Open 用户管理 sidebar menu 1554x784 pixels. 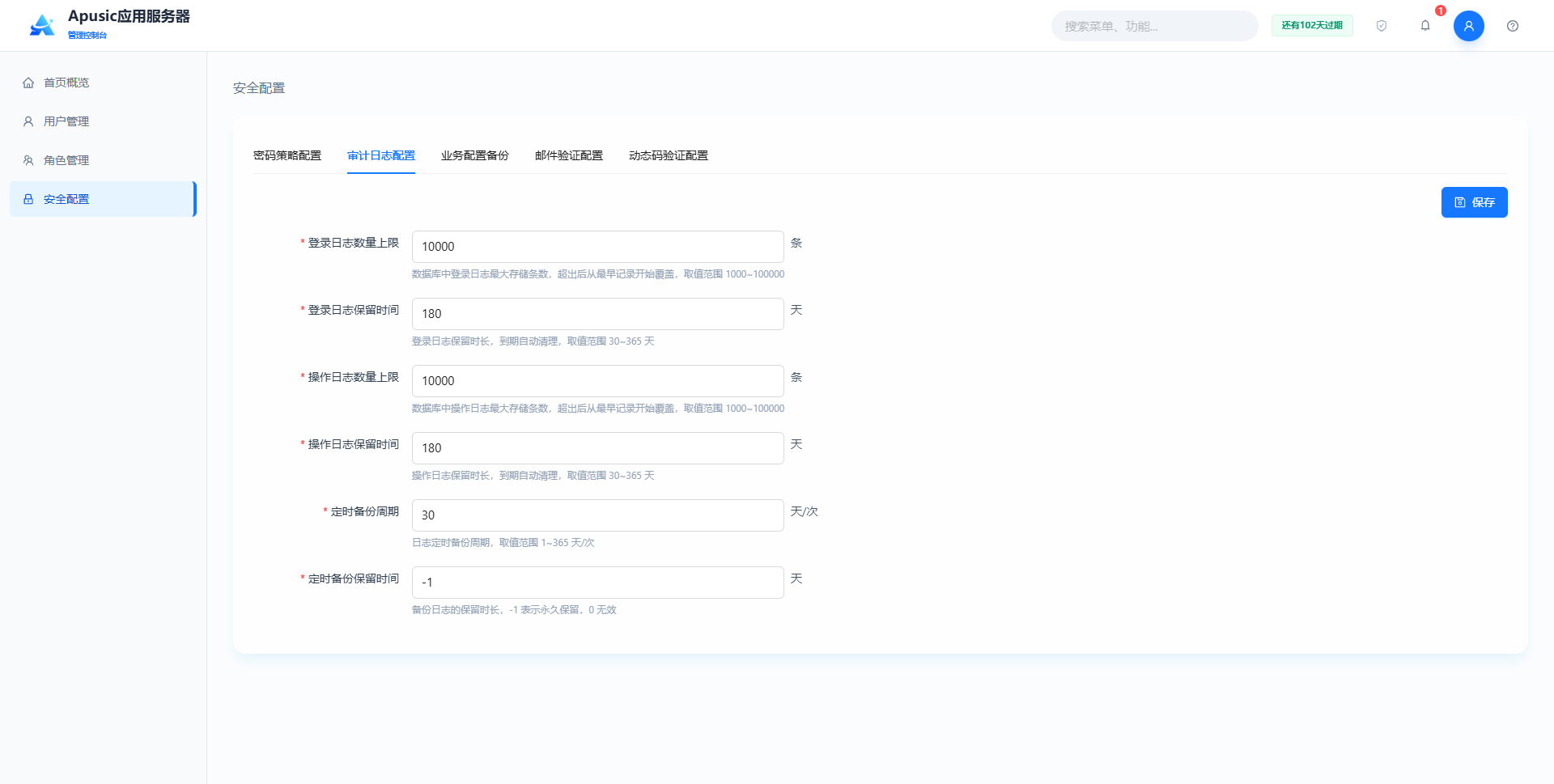(103, 121)
